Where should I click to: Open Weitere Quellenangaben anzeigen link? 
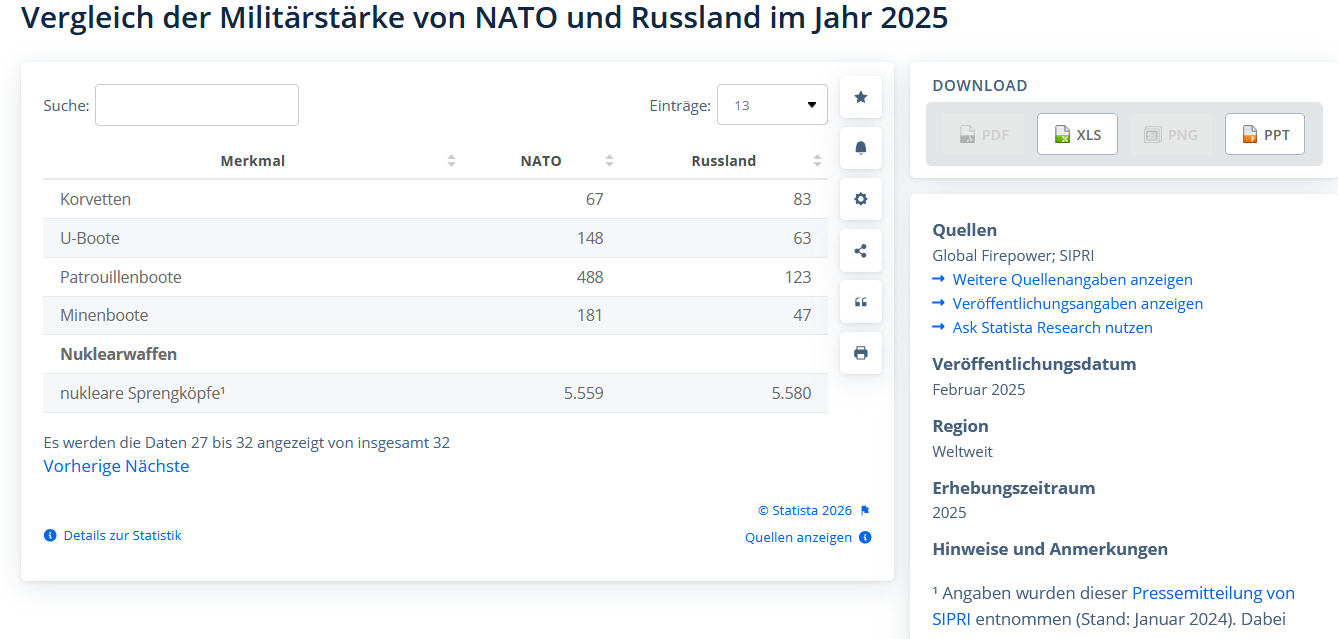1072,280
